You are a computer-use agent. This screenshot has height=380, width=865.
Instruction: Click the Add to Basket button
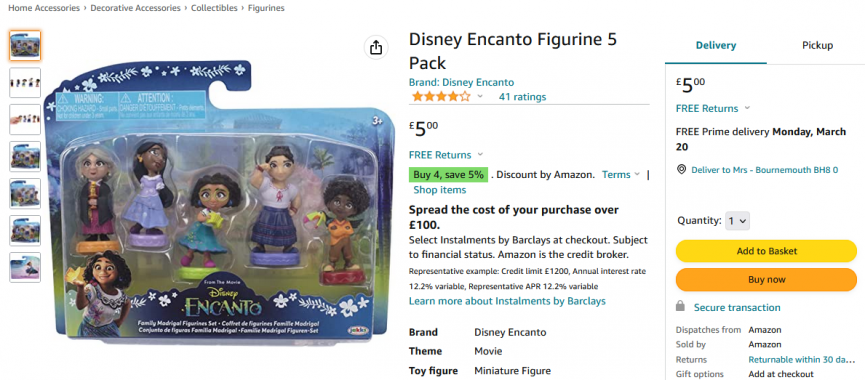point(766,251)
